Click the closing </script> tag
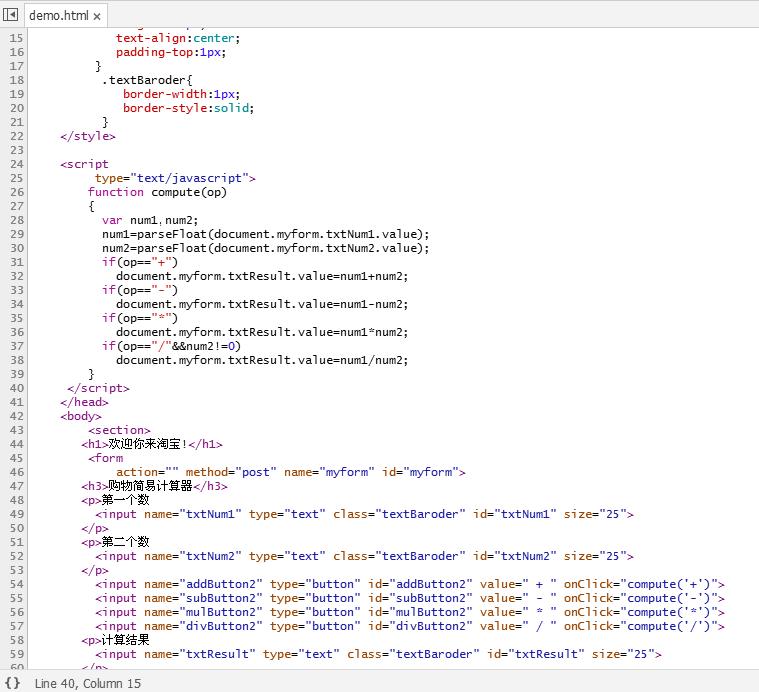759x692 pixels. 98,388
